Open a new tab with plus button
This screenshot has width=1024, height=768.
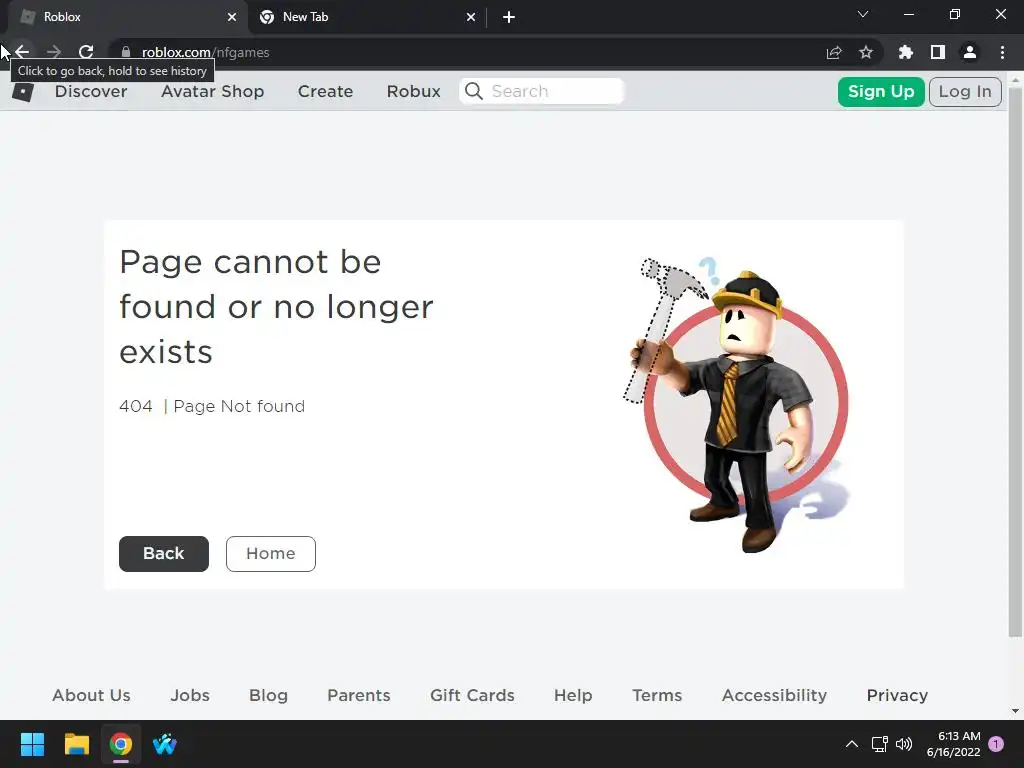(509, 17)
